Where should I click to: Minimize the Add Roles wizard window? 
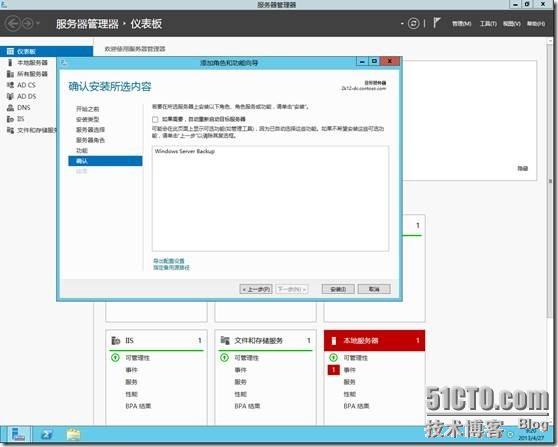[362, 61]
